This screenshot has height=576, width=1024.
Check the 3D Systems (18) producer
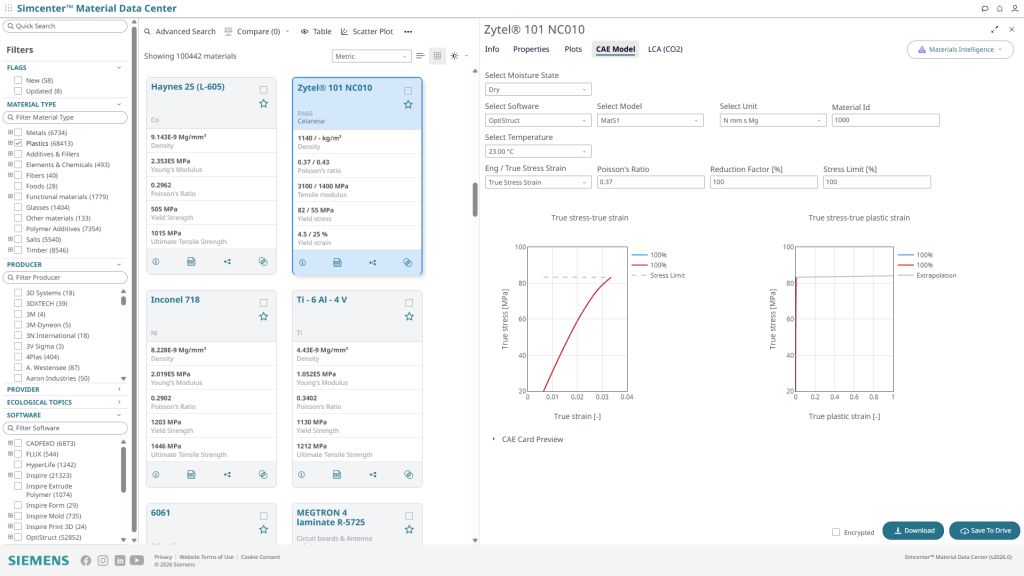pos(18,293)
